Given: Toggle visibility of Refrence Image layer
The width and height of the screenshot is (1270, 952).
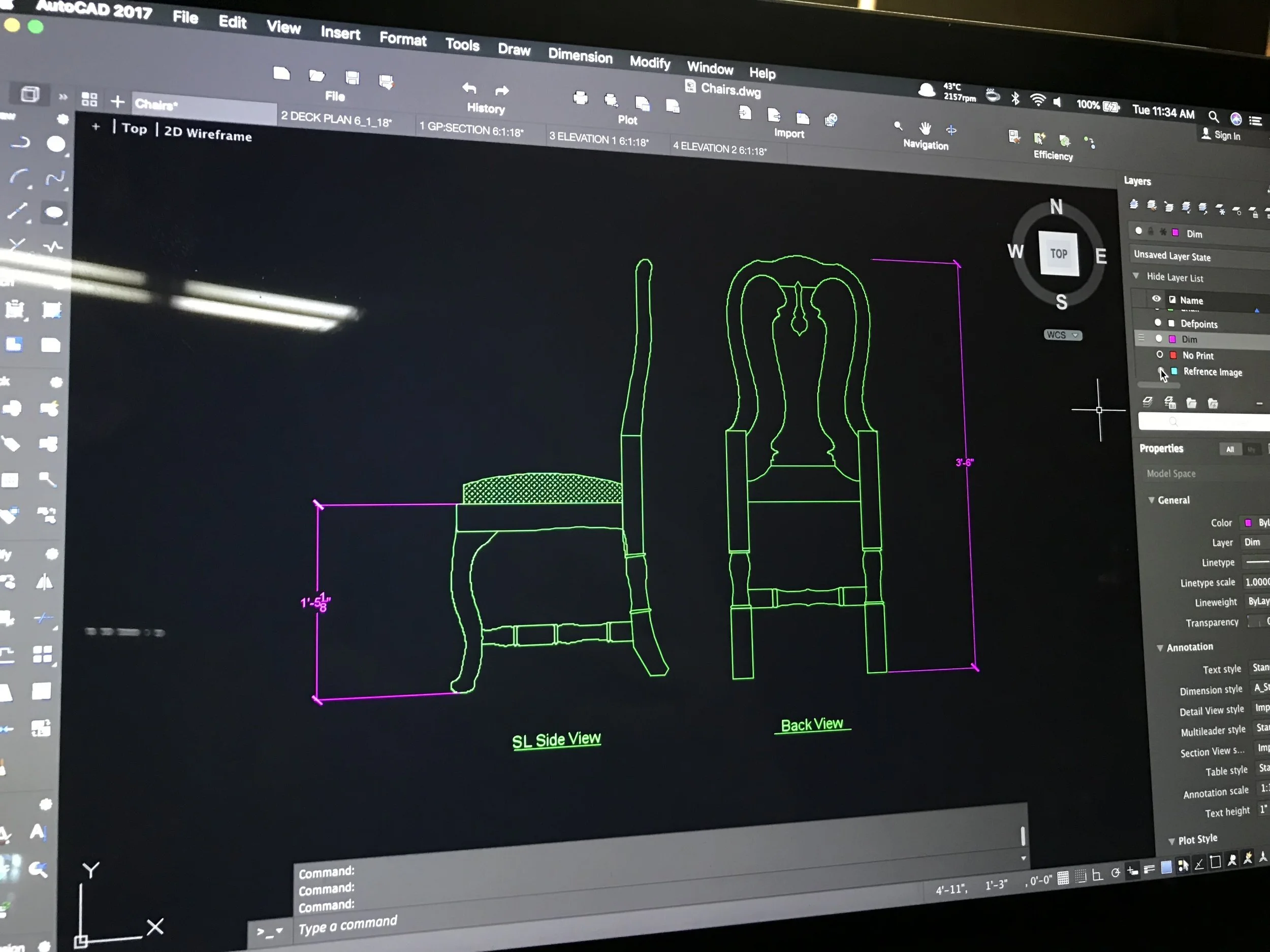Looking at the screenshot, I should click(x=1160, y=371).
